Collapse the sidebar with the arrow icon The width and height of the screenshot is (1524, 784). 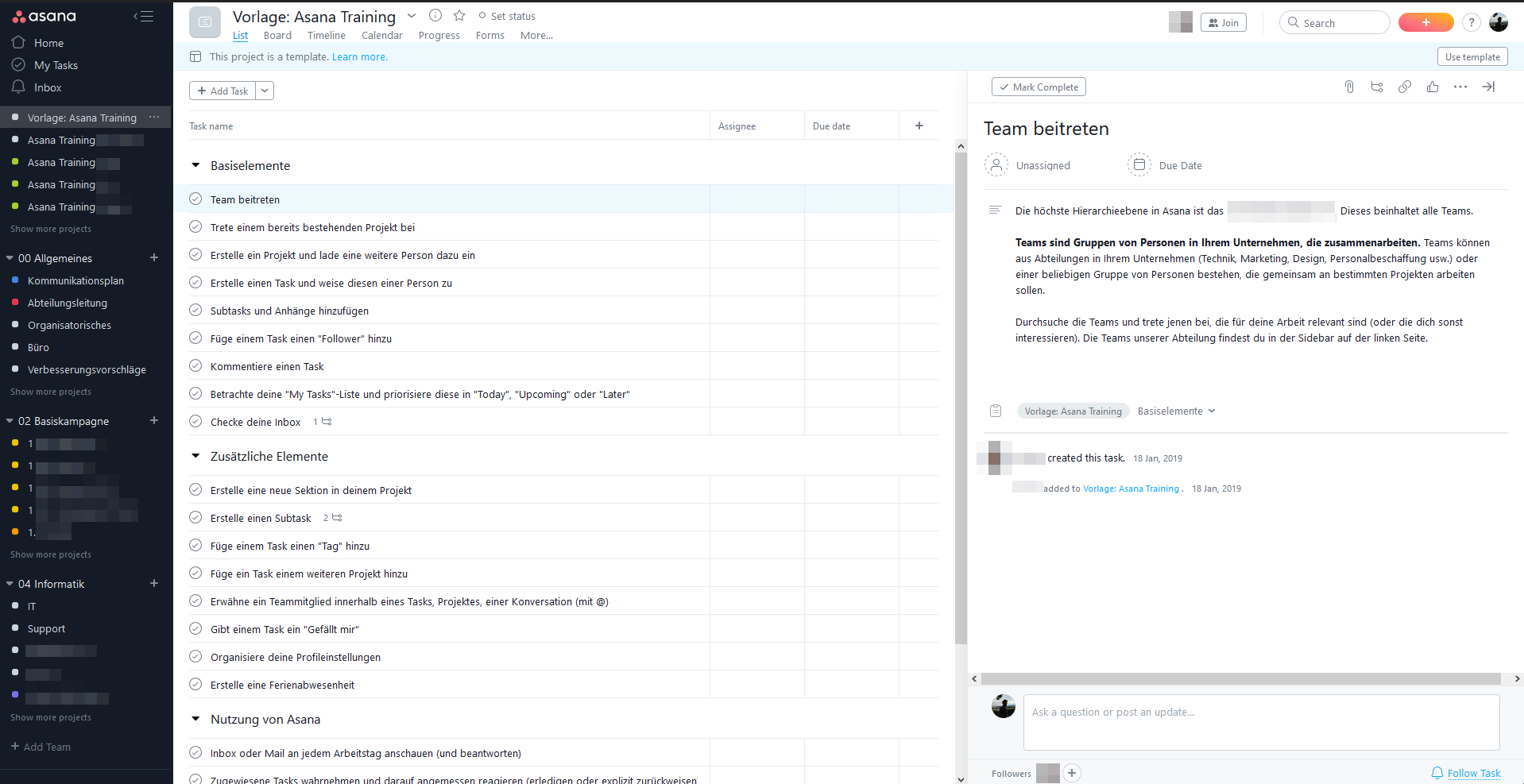pos(144,15)
